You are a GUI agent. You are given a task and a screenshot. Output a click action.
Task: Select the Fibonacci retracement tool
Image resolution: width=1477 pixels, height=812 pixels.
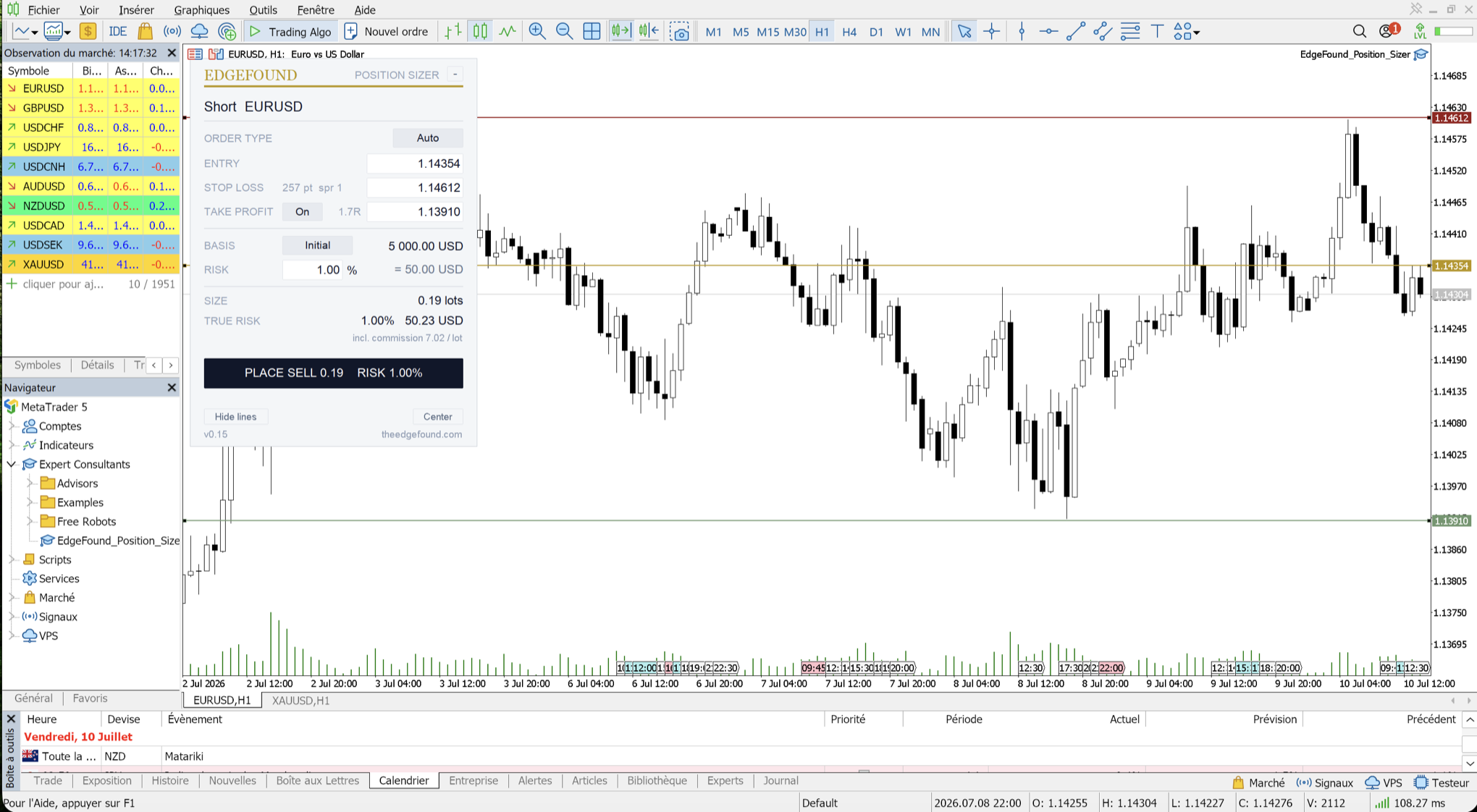click(x=1130, y=31)
